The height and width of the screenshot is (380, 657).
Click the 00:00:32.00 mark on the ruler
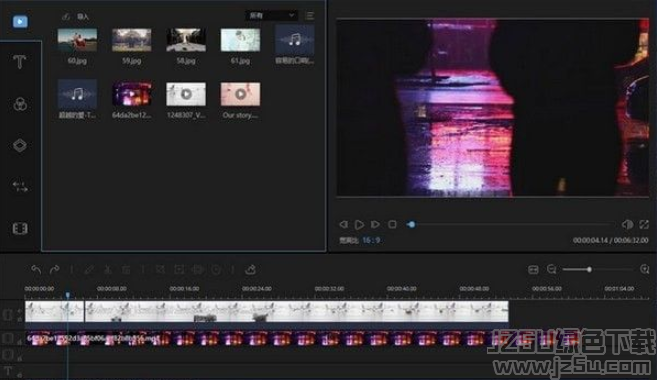point(329,289)
